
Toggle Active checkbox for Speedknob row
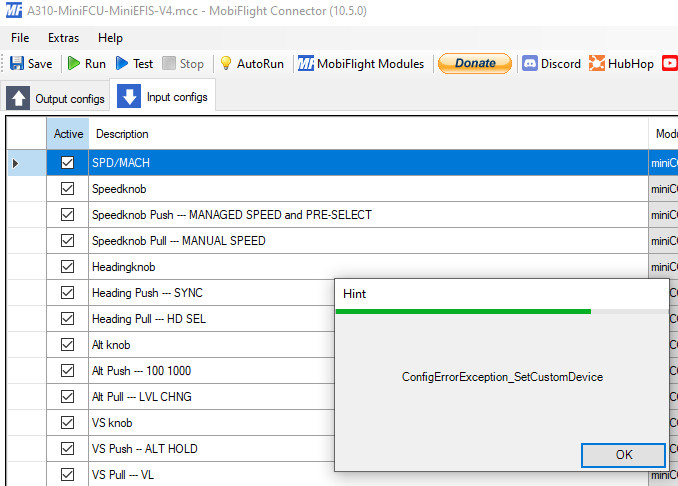[68, 189]
